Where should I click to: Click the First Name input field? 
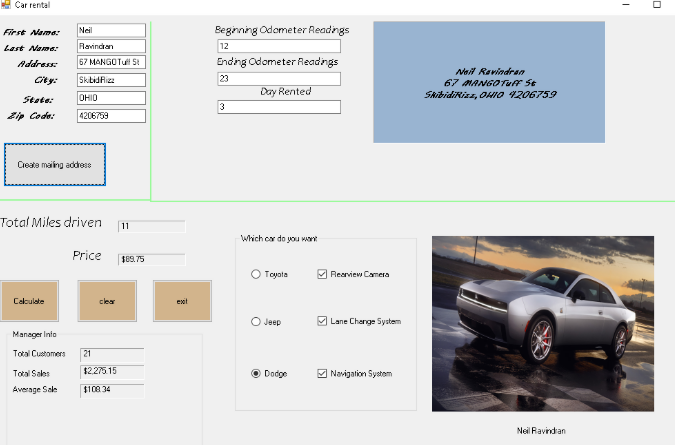111,31
